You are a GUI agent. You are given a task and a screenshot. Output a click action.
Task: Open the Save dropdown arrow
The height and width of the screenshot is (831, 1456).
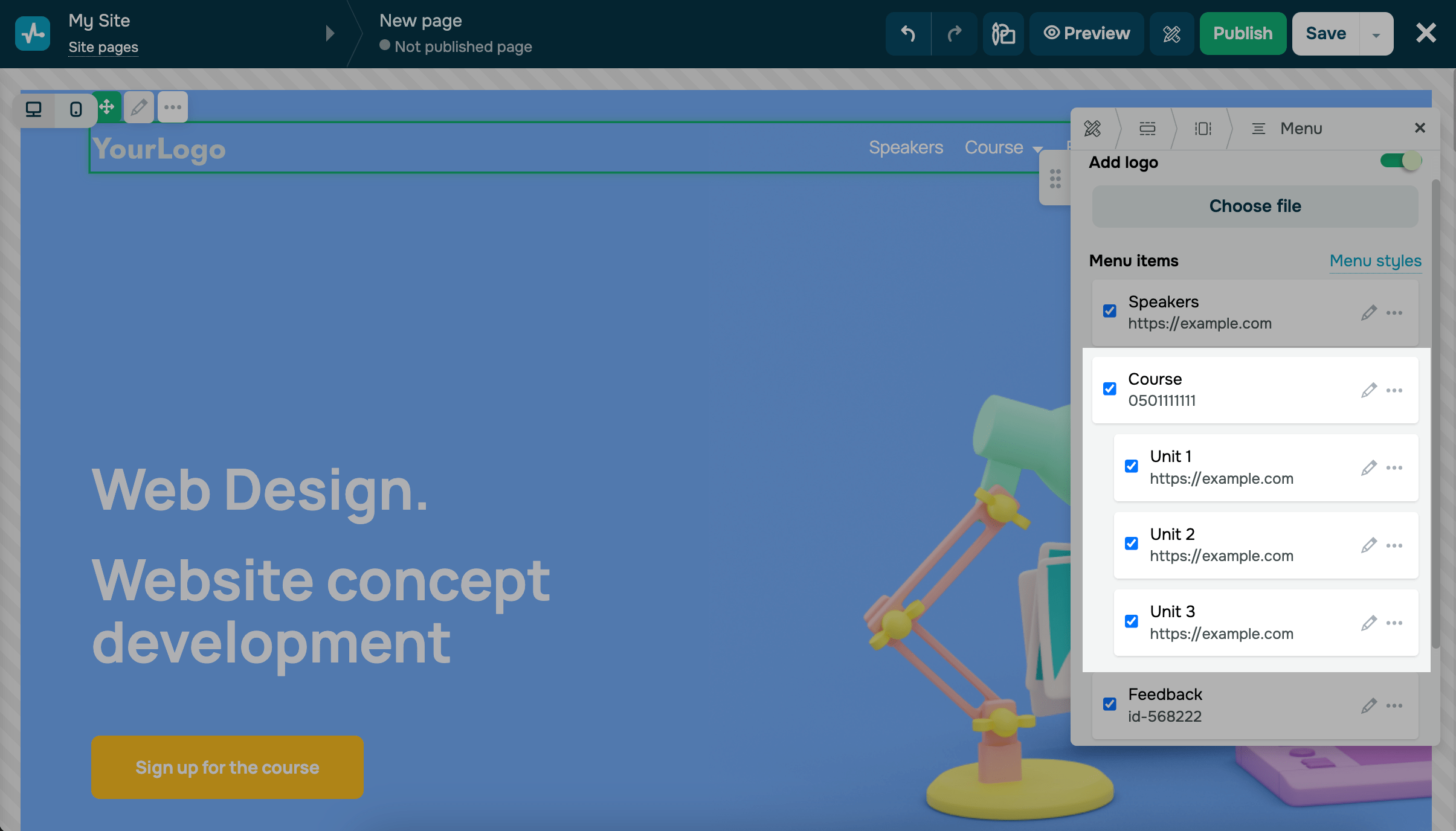tap(1376, 34)
